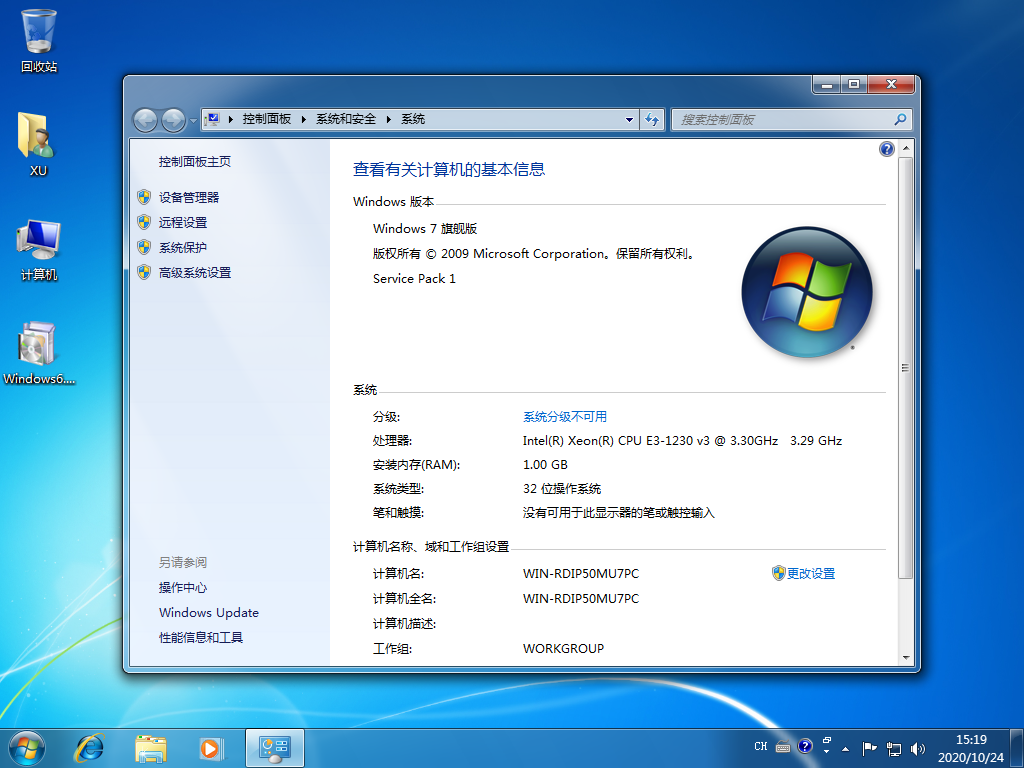This screenshot has width=1024, height=768.
Task: Click scrollbar down arrow in System window
Action: point(906,658)
